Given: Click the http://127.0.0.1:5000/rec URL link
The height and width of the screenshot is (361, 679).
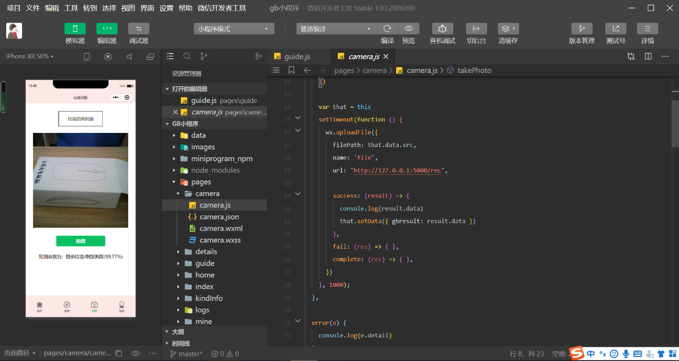Looking at the screenshot, I should 397,171.
